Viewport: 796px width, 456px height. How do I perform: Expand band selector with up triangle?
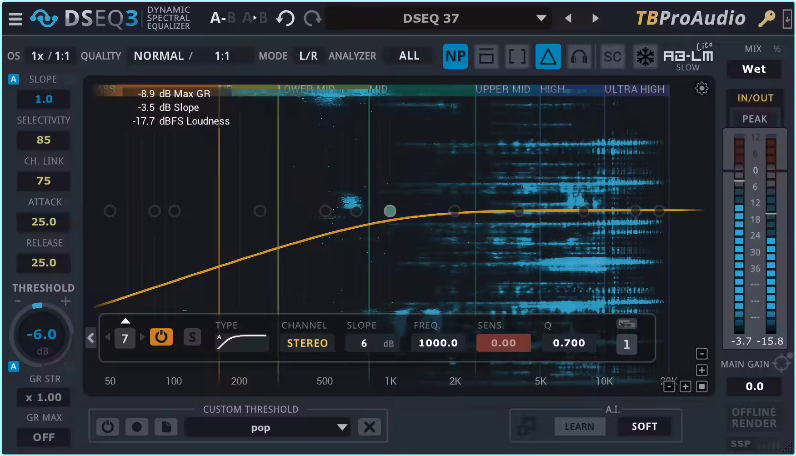click(x=125, y=321)
